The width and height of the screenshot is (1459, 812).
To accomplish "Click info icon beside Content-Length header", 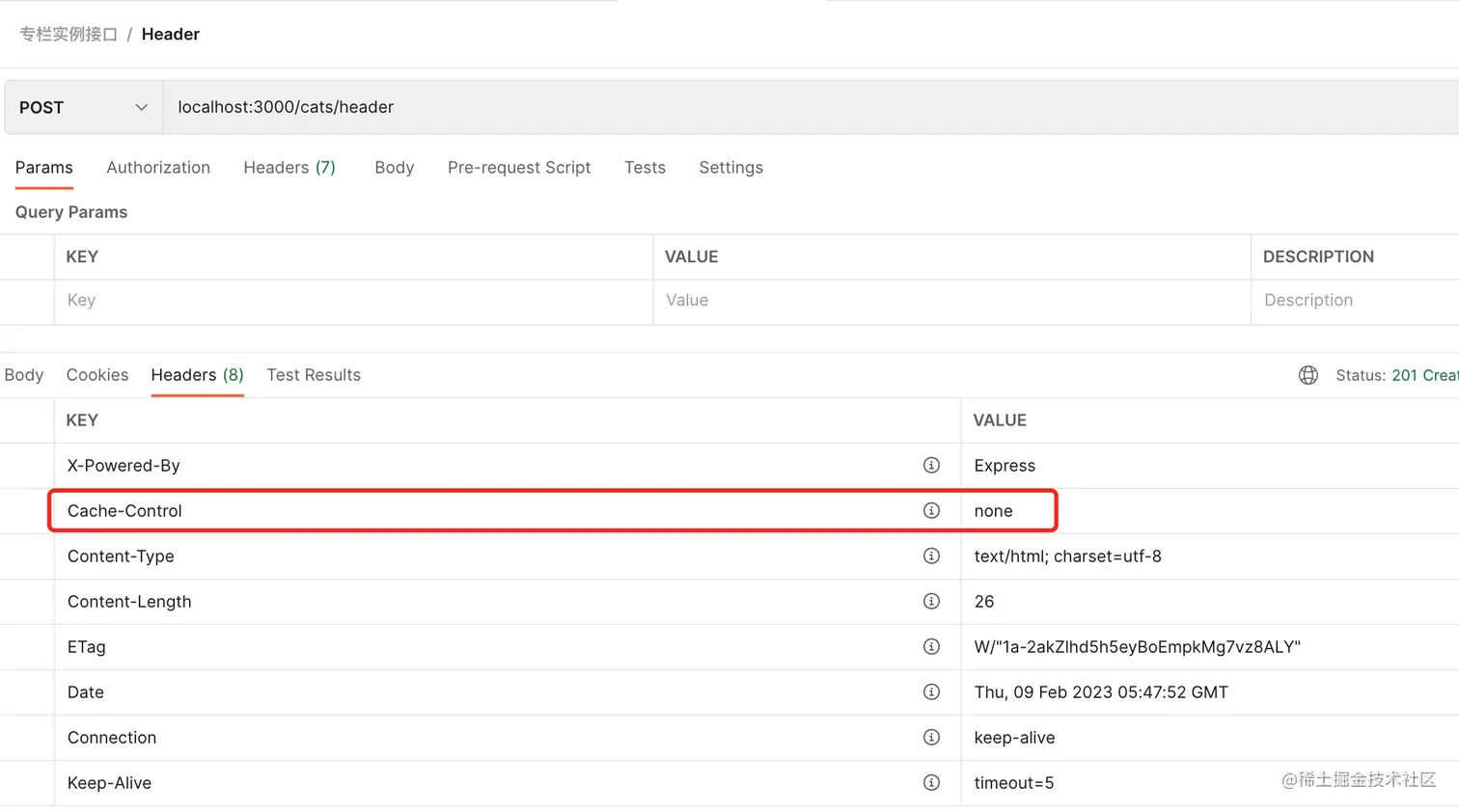I will click(931, 602).
